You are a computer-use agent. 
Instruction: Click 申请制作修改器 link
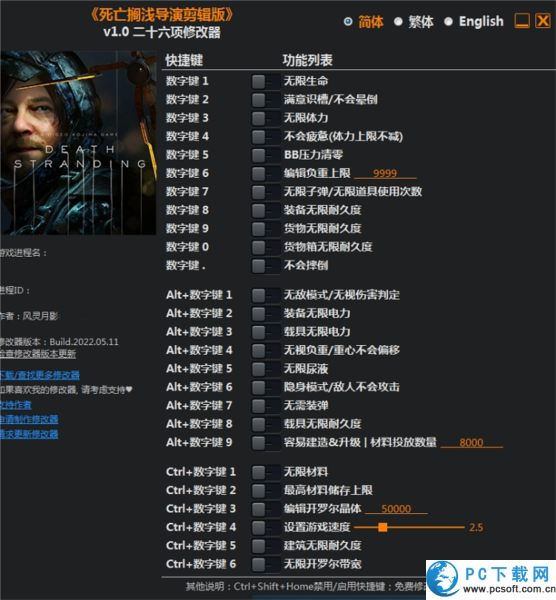(29, 419)
